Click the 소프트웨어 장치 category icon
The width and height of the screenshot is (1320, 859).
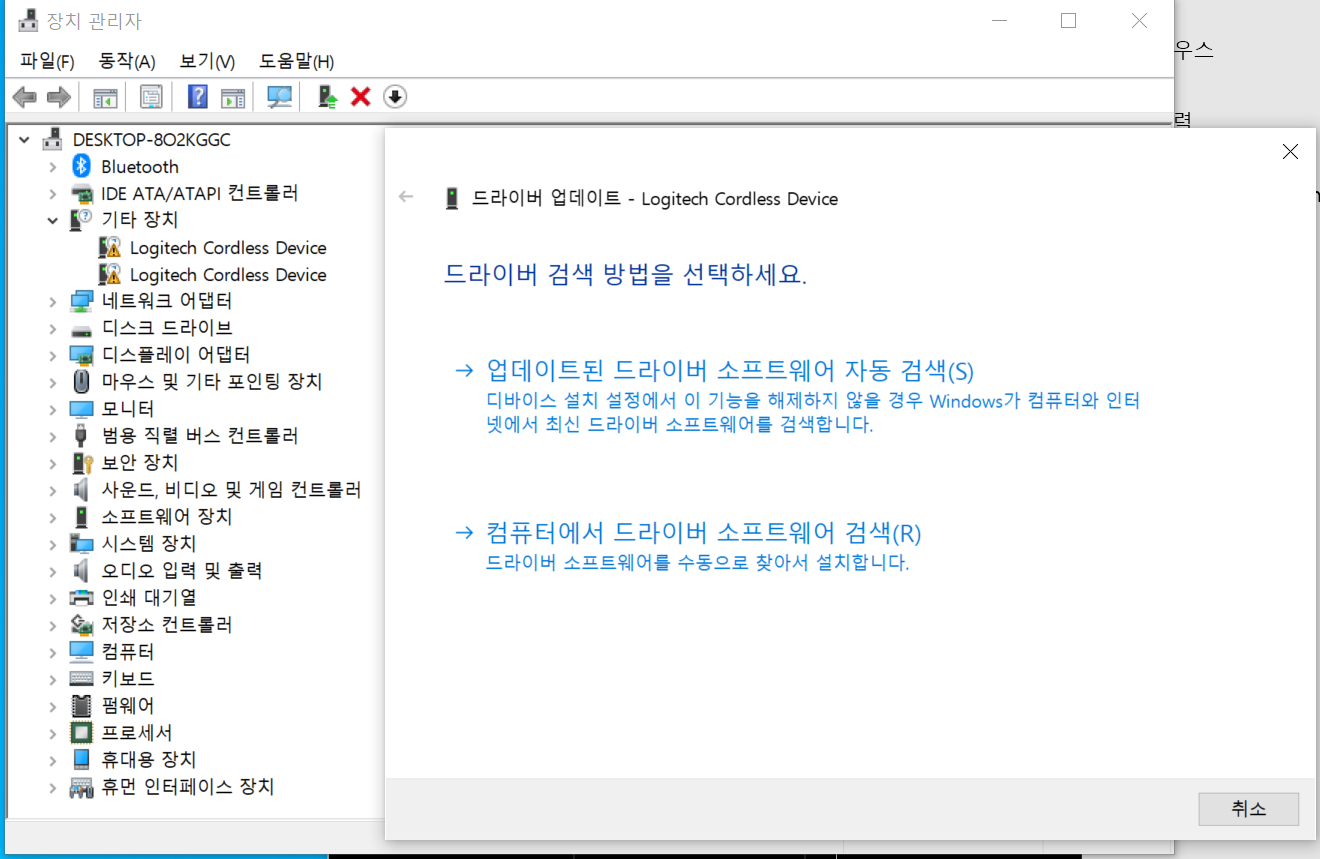[x=82, y=517]
